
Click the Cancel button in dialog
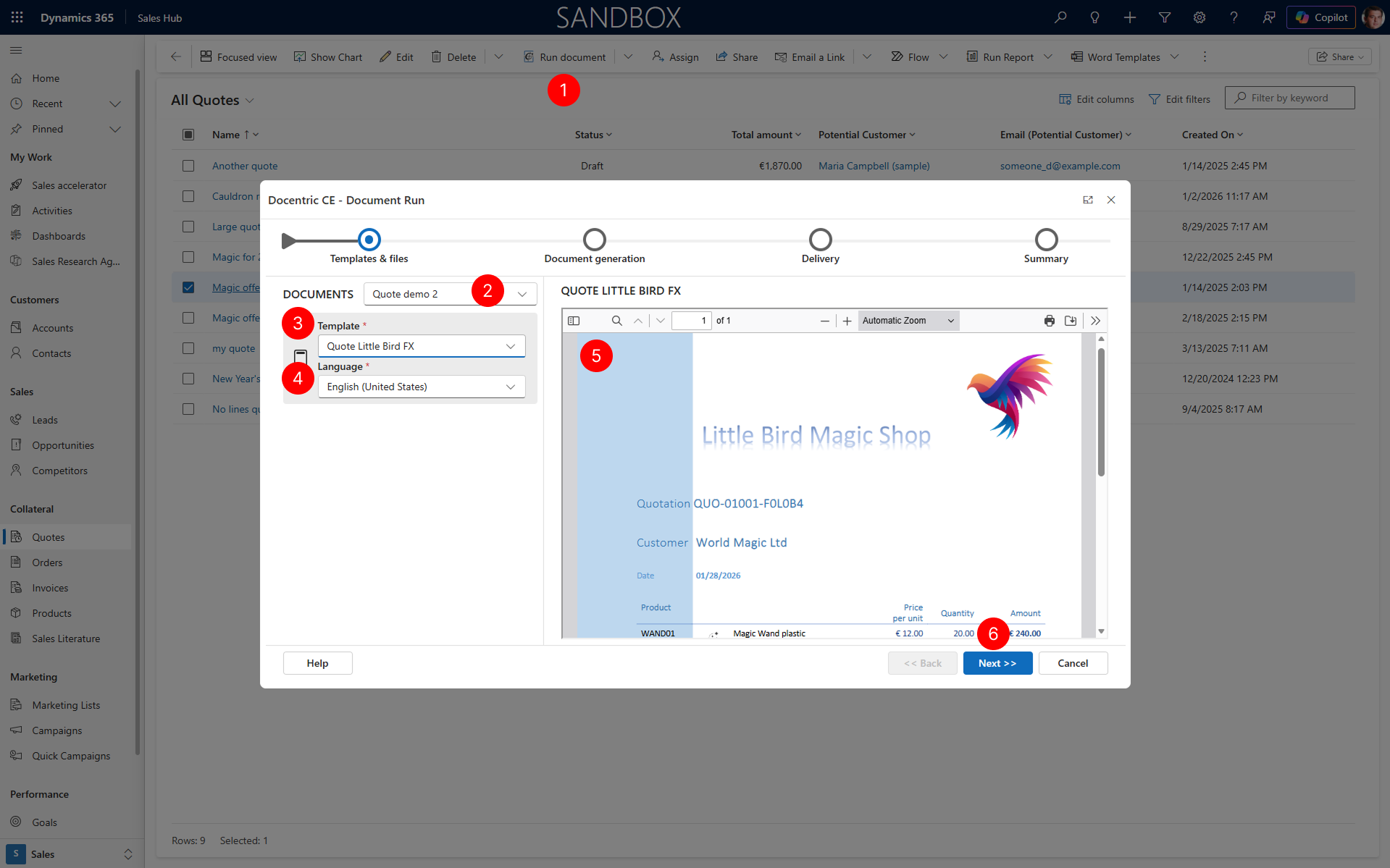(1073, 663)
